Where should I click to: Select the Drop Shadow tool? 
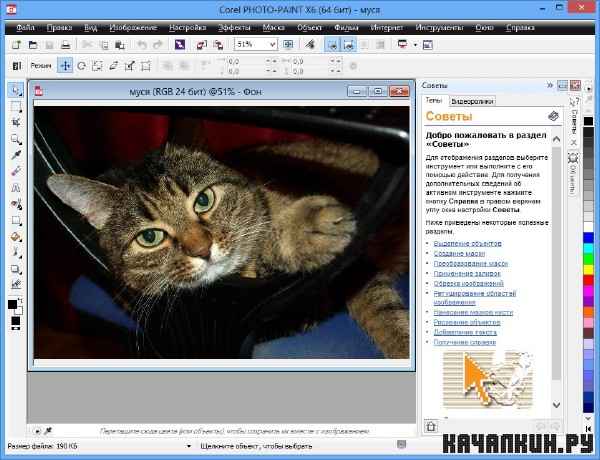click(x=16, y=269)
